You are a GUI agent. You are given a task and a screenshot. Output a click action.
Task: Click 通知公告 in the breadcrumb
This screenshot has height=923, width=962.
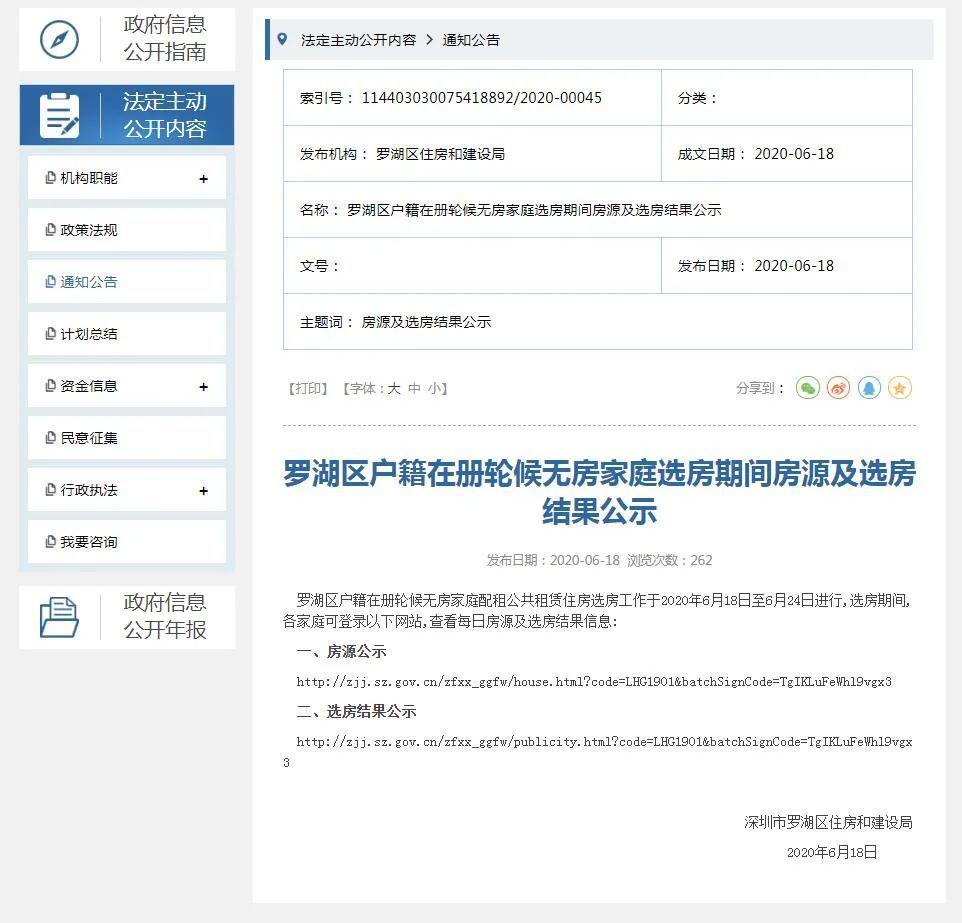[471, 40]
